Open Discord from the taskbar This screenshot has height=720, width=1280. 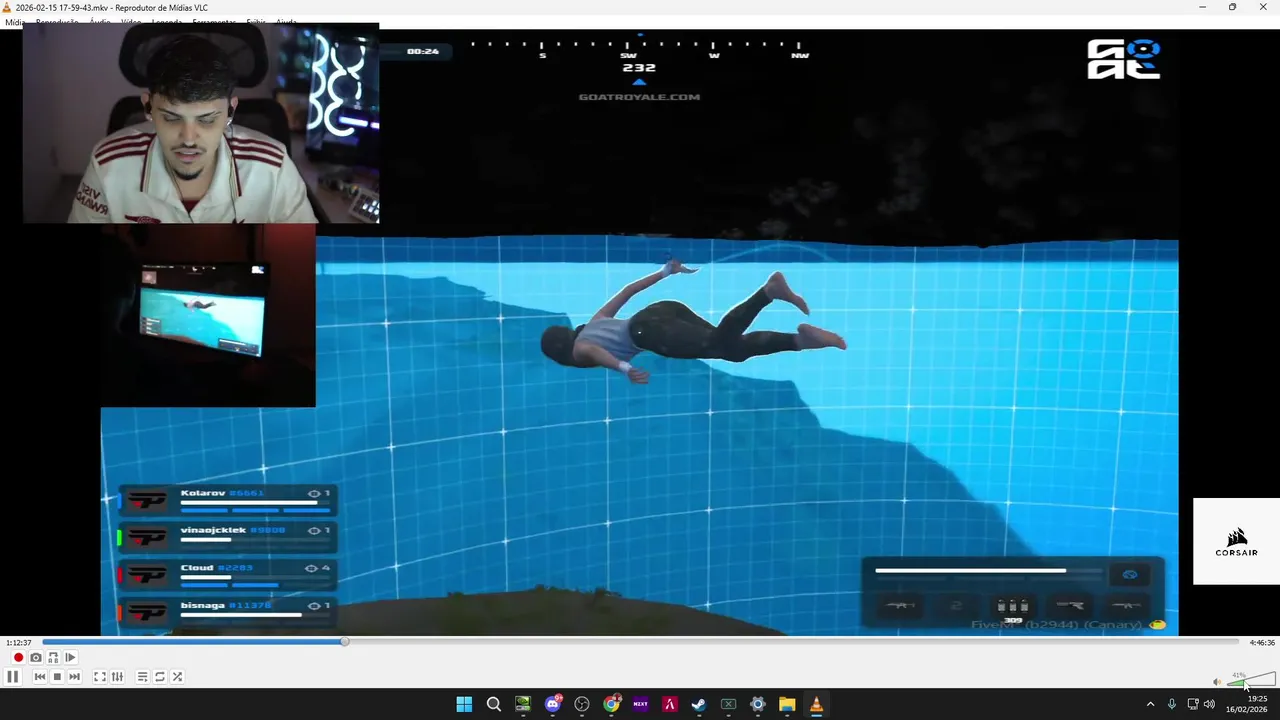click(x=553, y=704)
